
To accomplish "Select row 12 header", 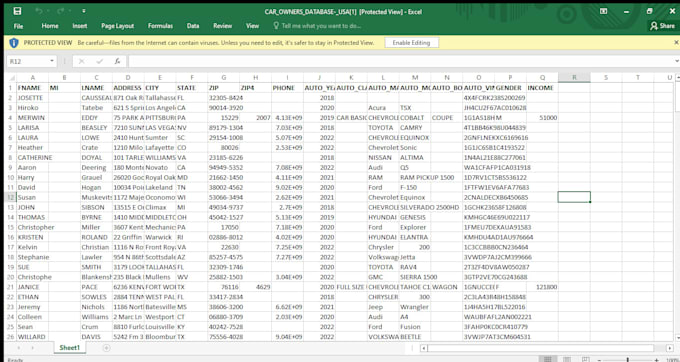I will pyautogui.click(x=10, y=197).
